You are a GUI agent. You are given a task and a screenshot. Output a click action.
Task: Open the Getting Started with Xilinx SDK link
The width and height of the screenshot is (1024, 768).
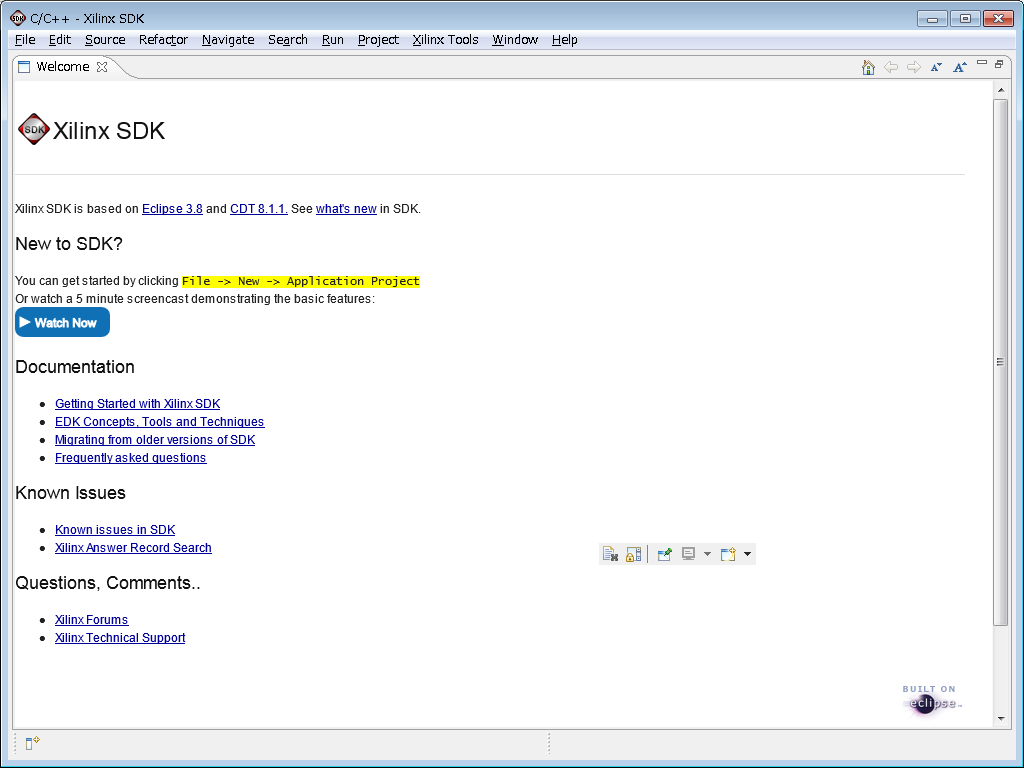(137, 404)
